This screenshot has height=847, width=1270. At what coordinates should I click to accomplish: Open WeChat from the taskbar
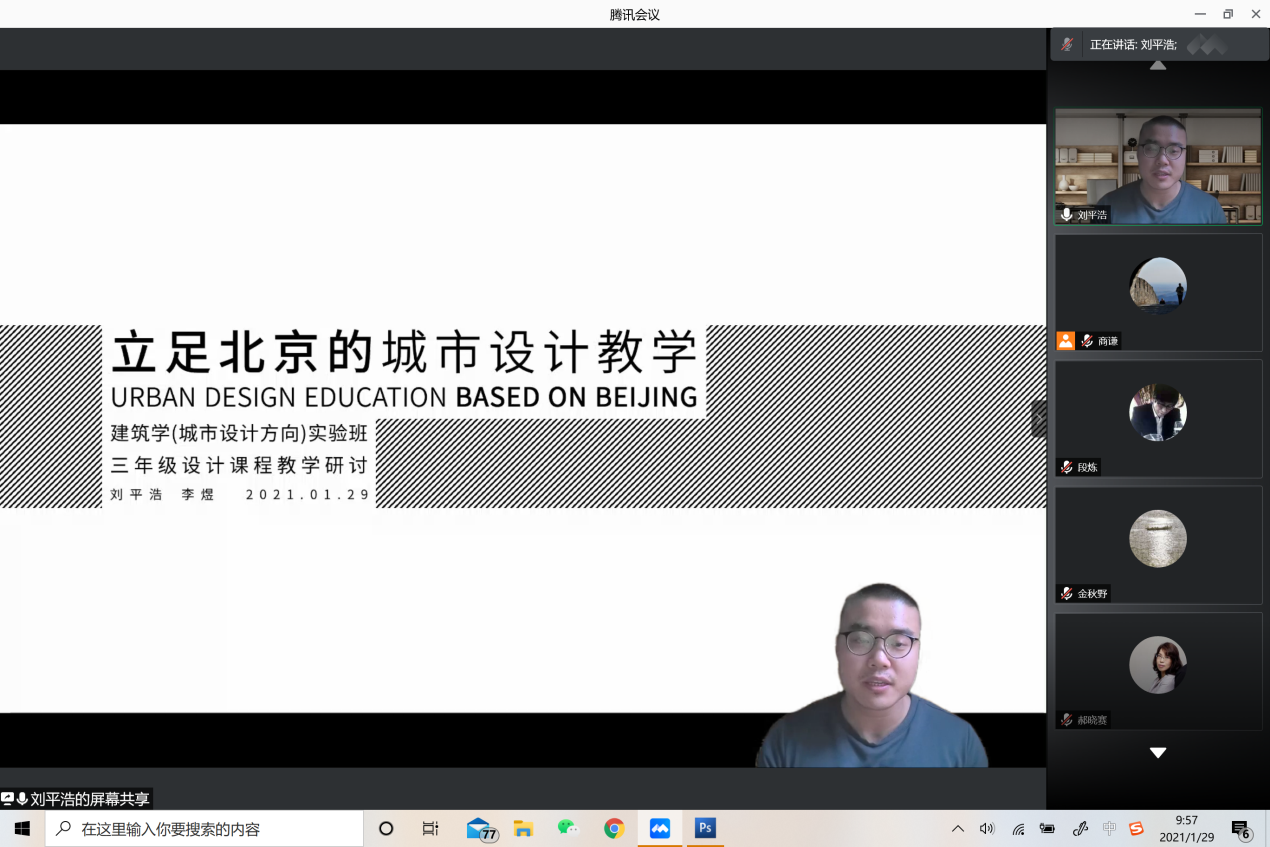pyautogui.click(x=568, y=828)
